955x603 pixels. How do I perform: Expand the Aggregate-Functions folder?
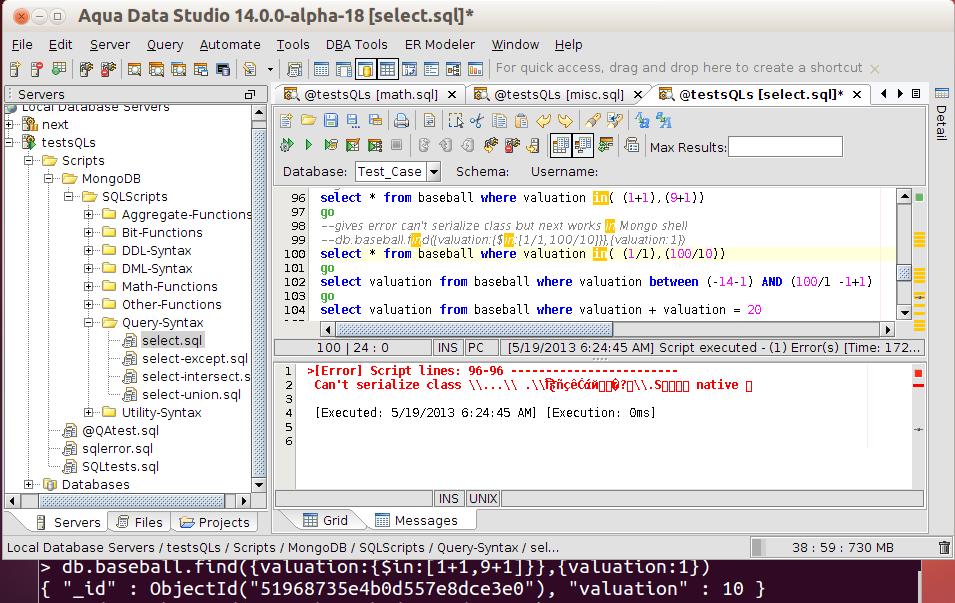tap(89, 215)
